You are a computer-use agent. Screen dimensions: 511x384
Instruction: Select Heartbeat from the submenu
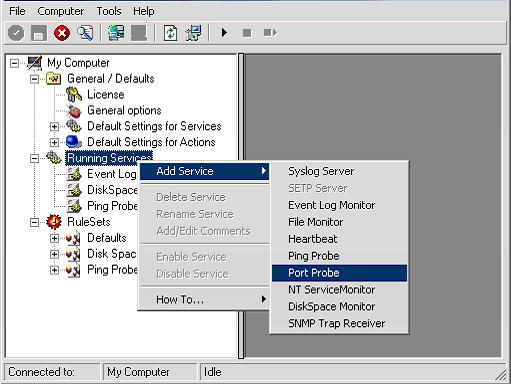(339, 239)
